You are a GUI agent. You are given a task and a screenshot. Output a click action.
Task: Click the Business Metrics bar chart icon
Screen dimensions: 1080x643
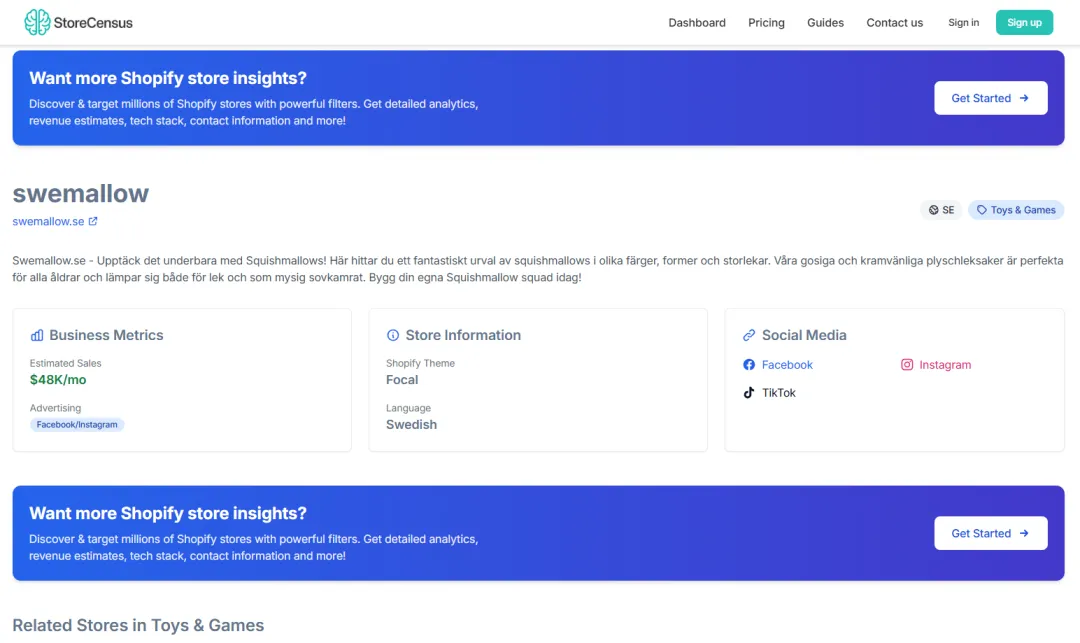[x=37, y=336]
